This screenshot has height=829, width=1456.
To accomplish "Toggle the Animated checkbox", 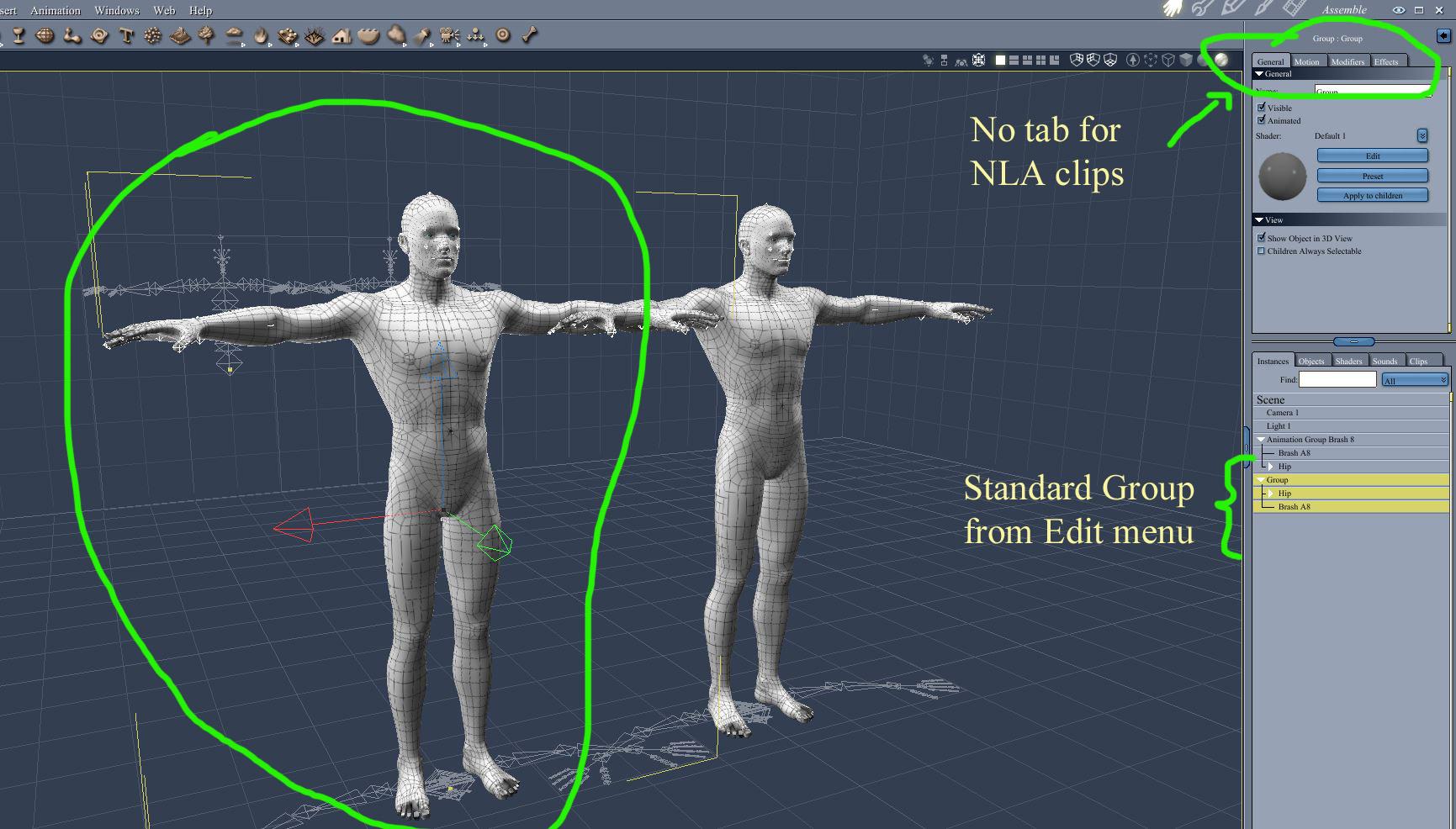I will [x=1261, y=120].
